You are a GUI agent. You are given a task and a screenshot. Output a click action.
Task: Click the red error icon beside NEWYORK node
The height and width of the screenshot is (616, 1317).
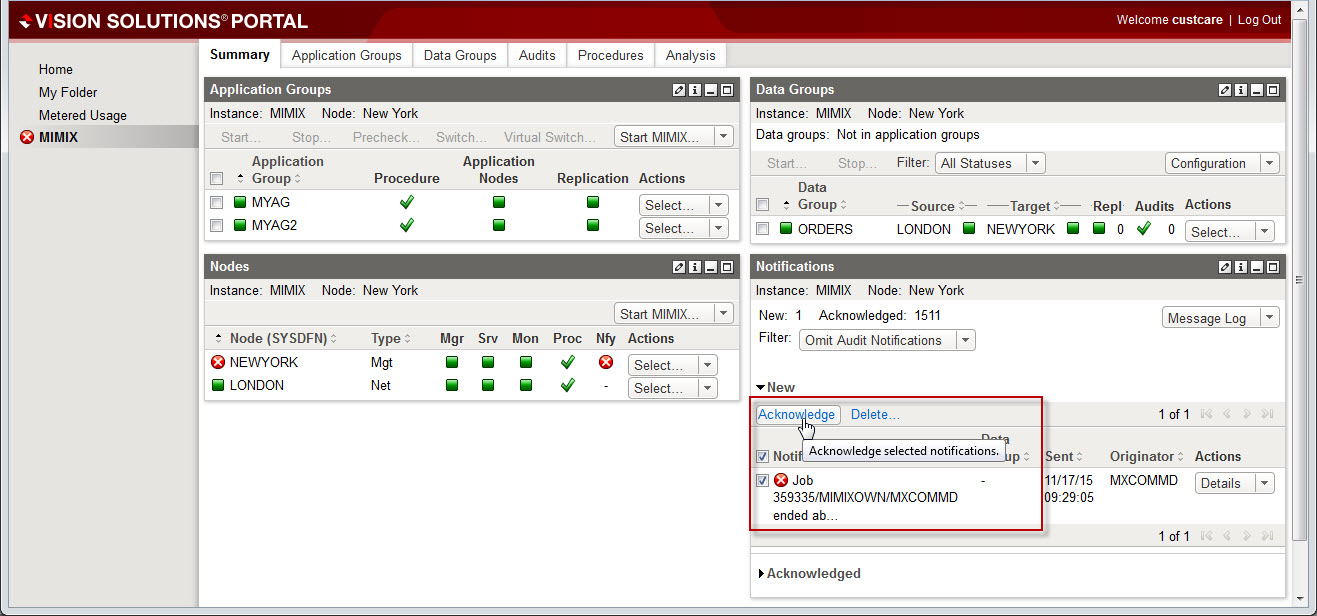(218, 362)
